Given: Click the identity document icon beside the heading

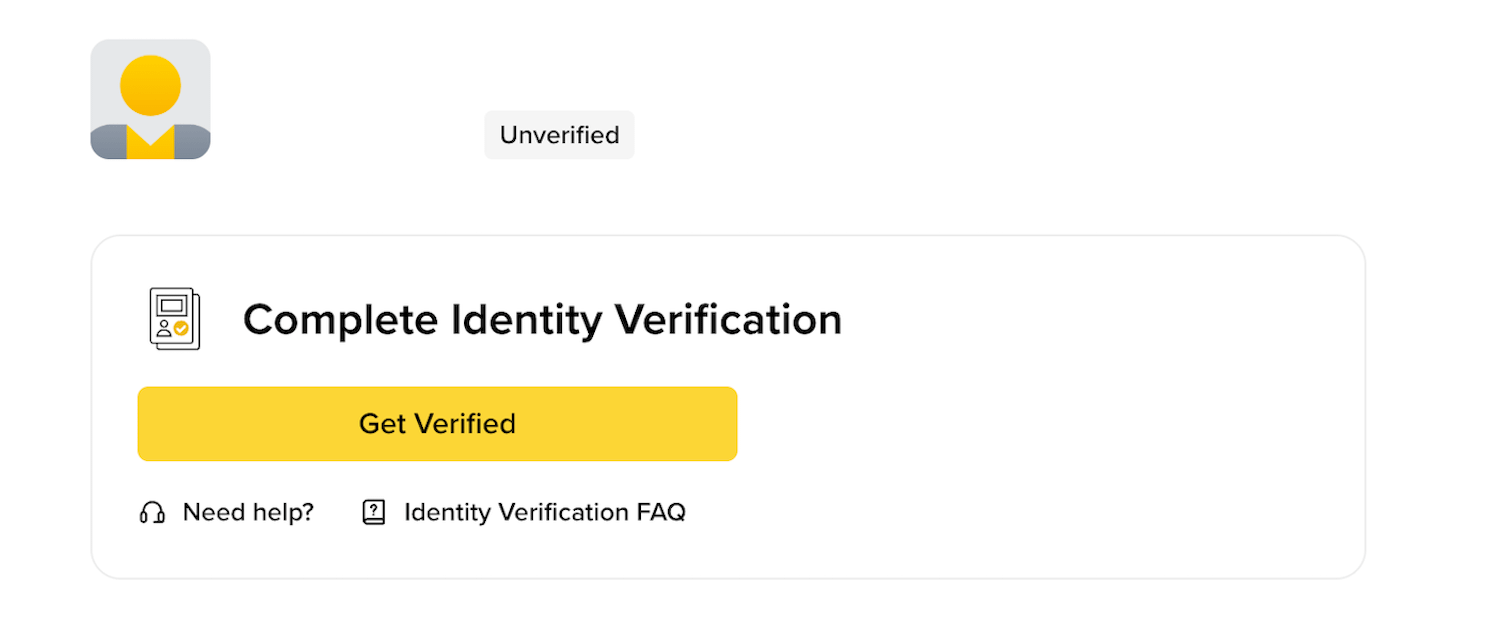Looking at the screenshot, I should 174,319.
